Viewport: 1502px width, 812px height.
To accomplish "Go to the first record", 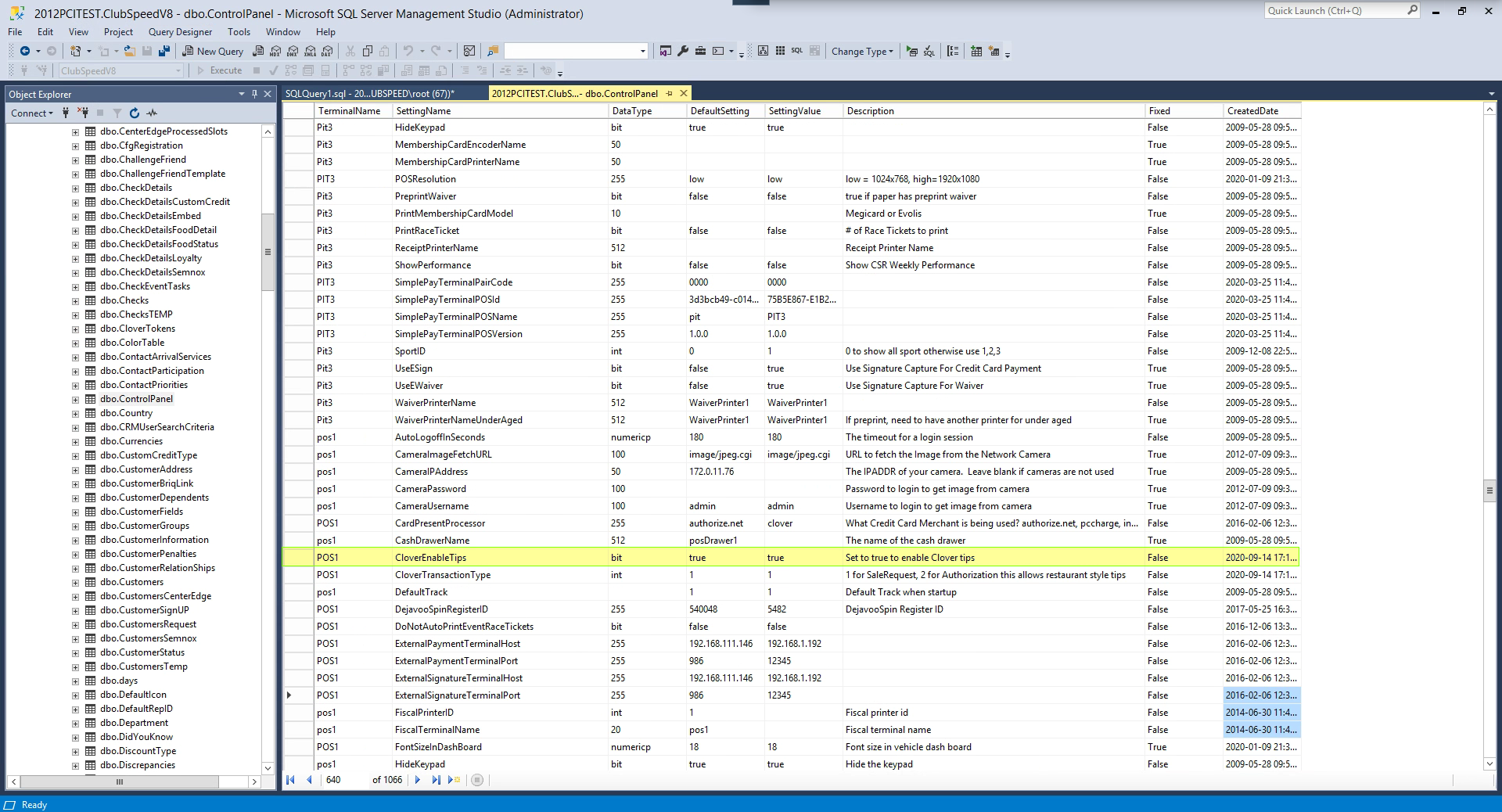I will 291,780.
